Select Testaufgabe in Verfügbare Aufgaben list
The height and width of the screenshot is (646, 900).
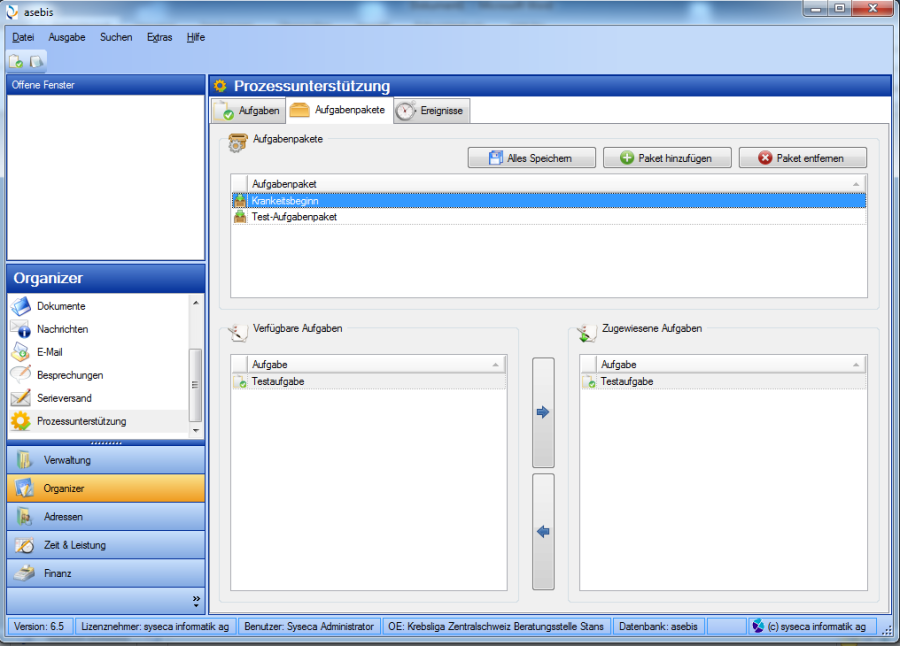coord(369,382)
